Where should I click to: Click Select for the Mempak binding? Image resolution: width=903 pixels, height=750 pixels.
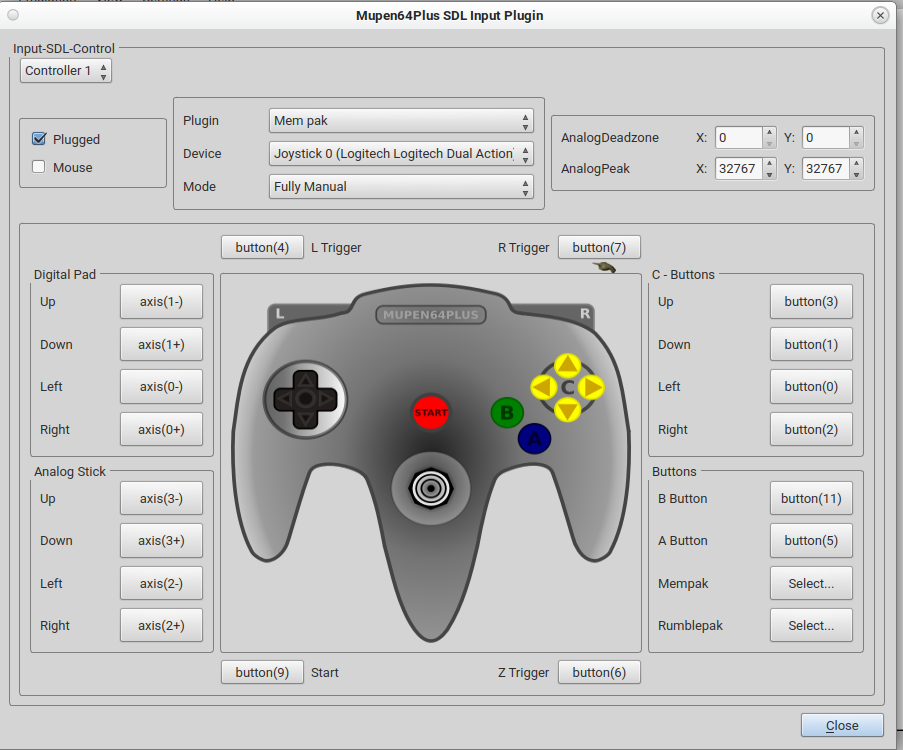811,583
